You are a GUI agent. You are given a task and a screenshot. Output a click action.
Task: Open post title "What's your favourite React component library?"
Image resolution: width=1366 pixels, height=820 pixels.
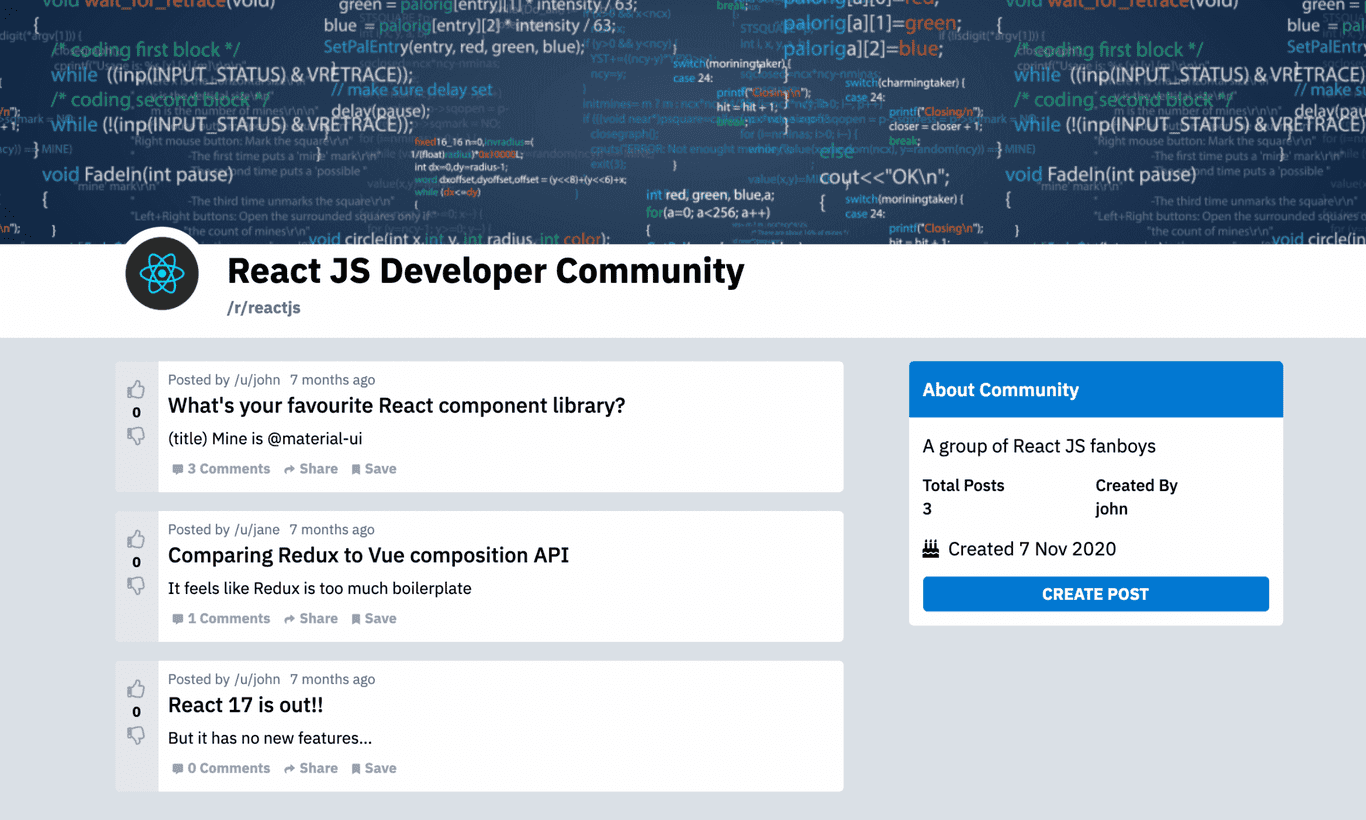click(x=396, y=405)
